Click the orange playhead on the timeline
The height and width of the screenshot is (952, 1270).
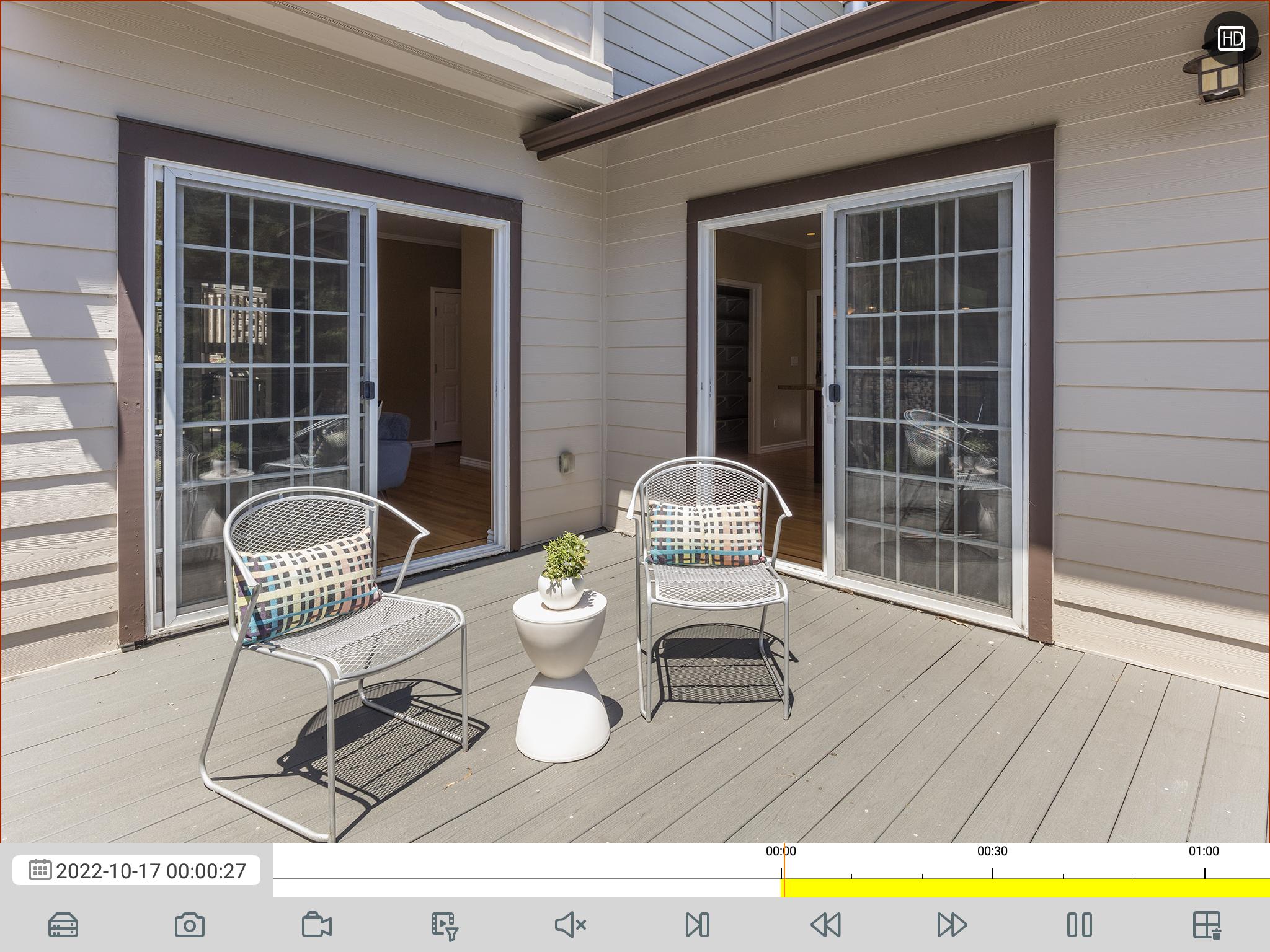pyautogui.click(x=784, y=870)
